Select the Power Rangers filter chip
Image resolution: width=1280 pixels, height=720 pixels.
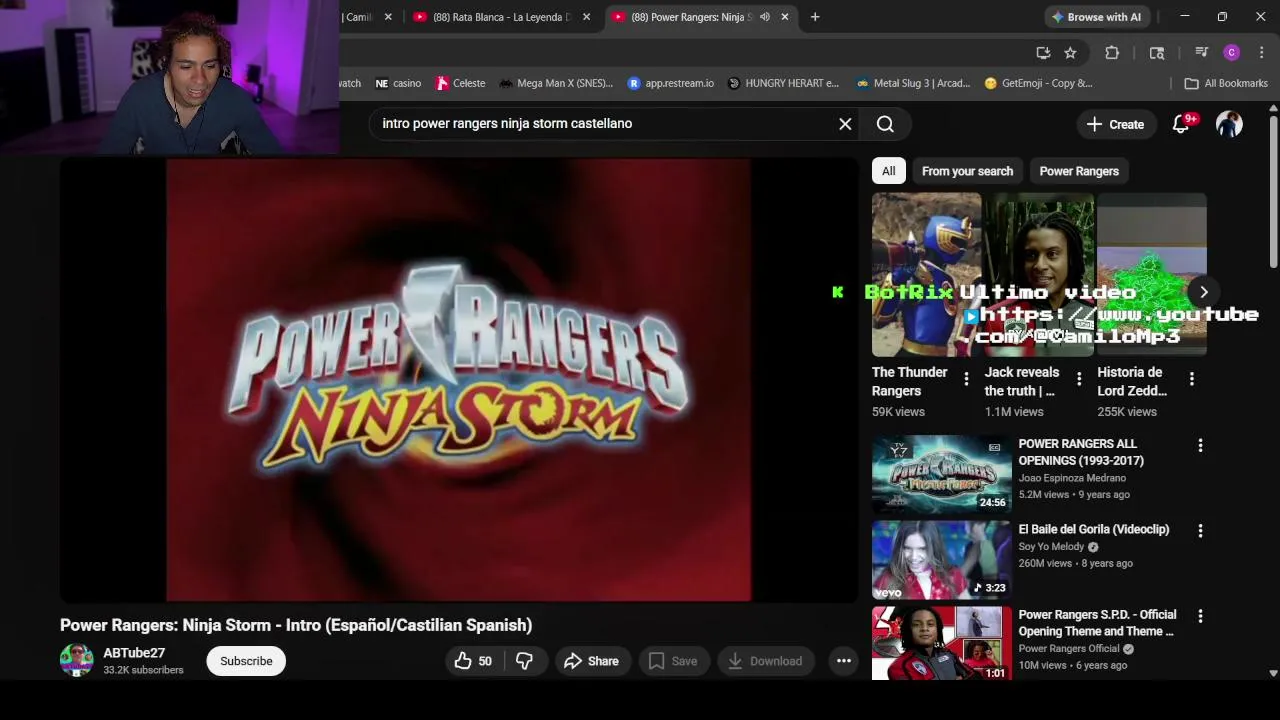coord(1079,171)
